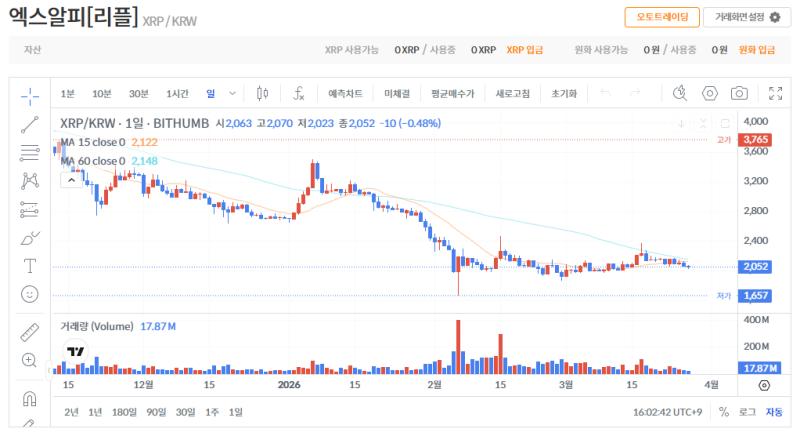The image size is (800, 436).
Task: Click the 16:02:42 UTC+9 timezone
Action: click(667, 412)
